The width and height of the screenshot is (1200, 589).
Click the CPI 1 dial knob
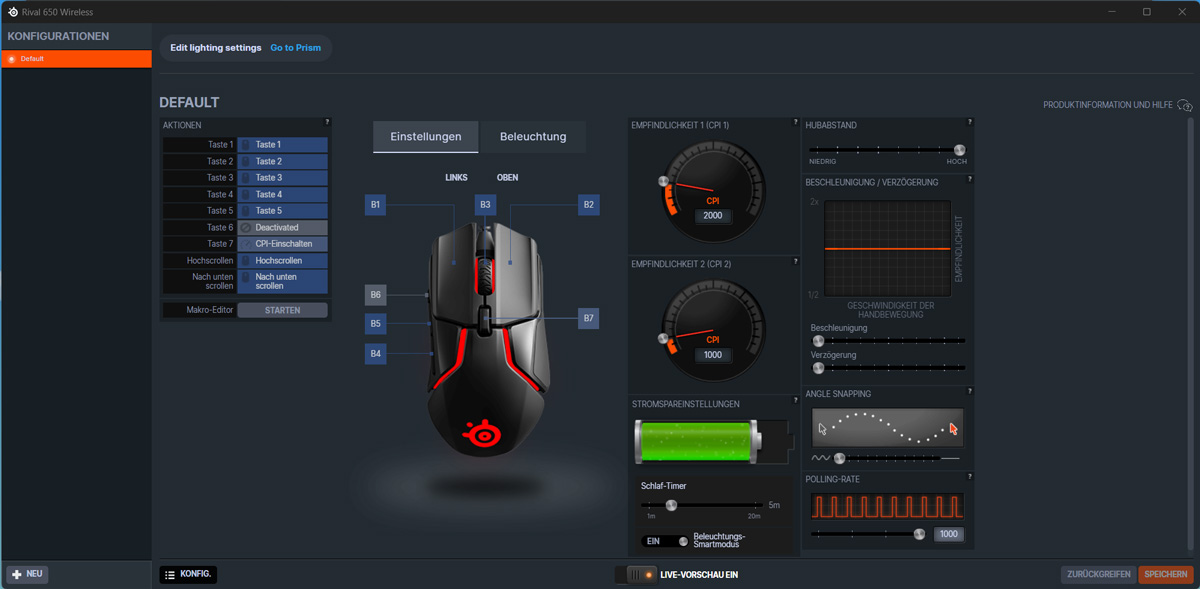pos(662,182)
